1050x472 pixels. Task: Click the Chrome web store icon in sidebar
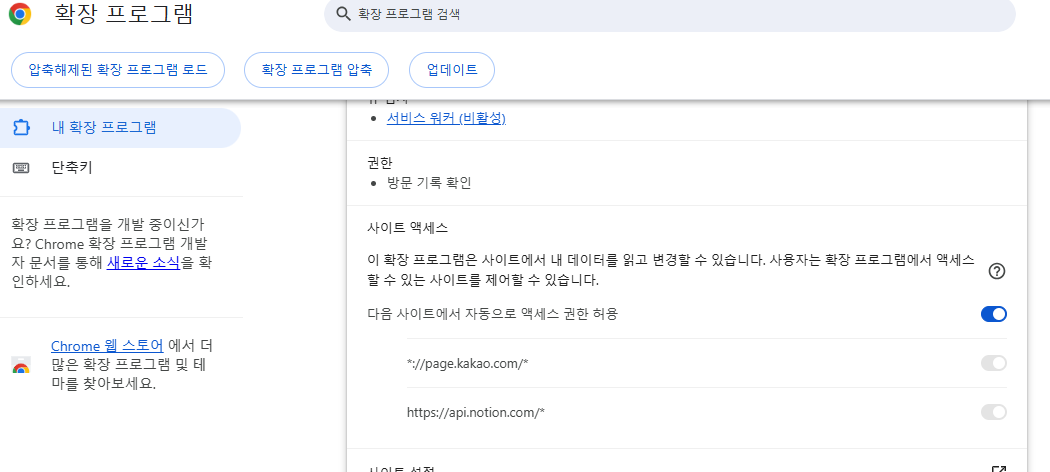[21, 366]
